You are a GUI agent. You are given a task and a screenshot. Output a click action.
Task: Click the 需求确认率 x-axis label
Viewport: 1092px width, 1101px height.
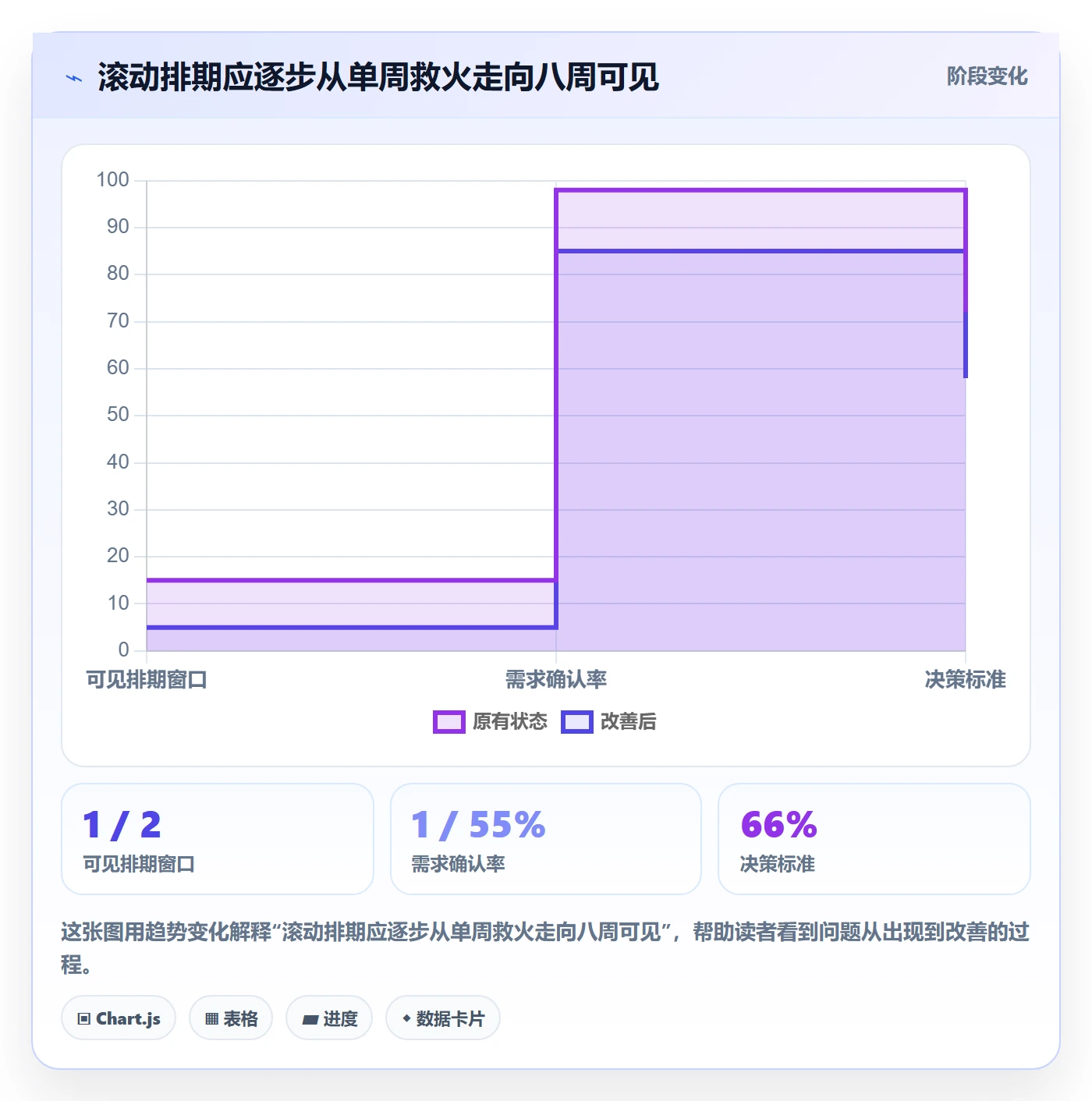click(556, 680)
